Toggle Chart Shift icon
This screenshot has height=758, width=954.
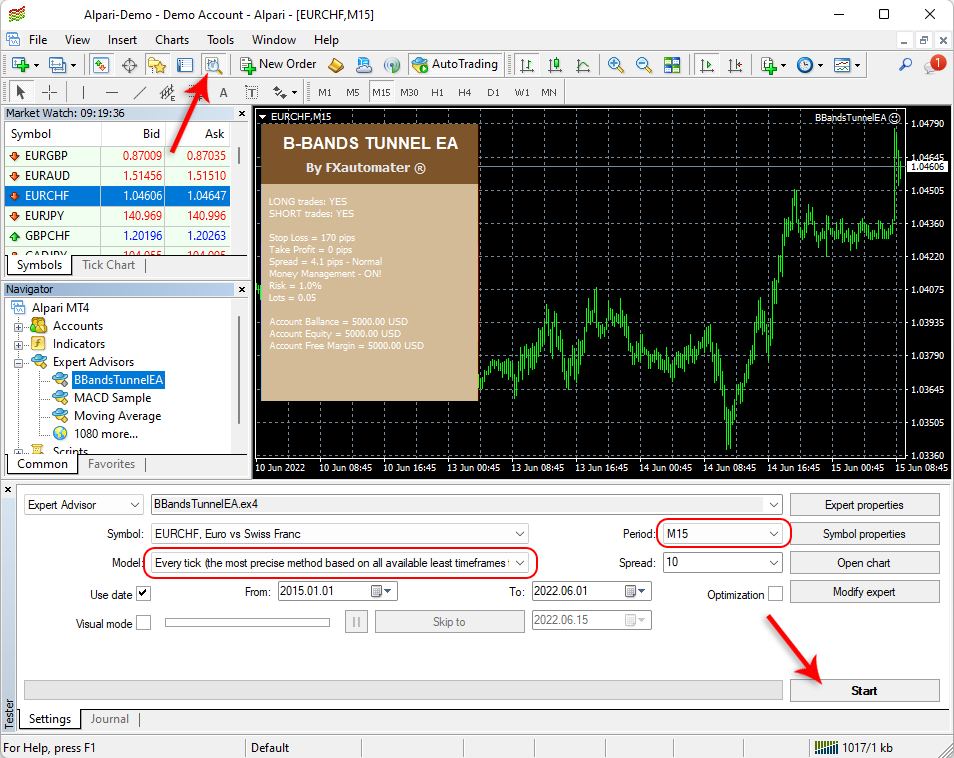click(735, 65)
